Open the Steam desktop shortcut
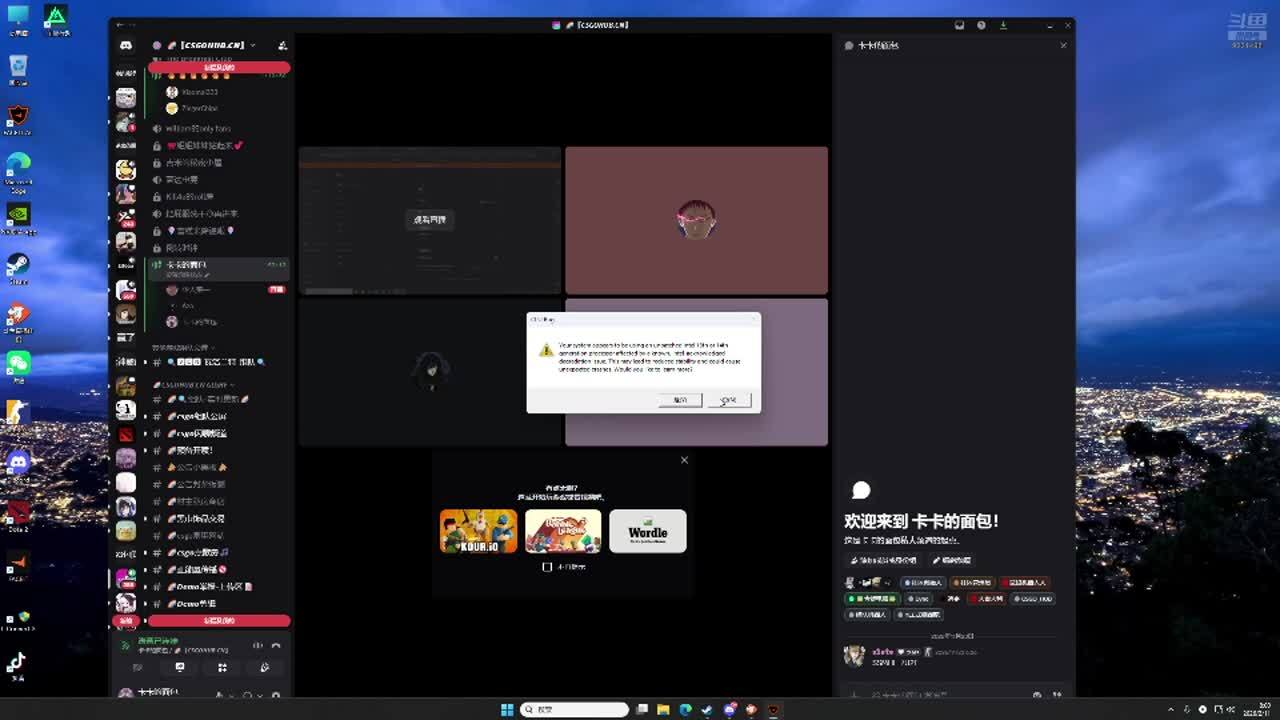The image size is (1280, 720). 18,264
